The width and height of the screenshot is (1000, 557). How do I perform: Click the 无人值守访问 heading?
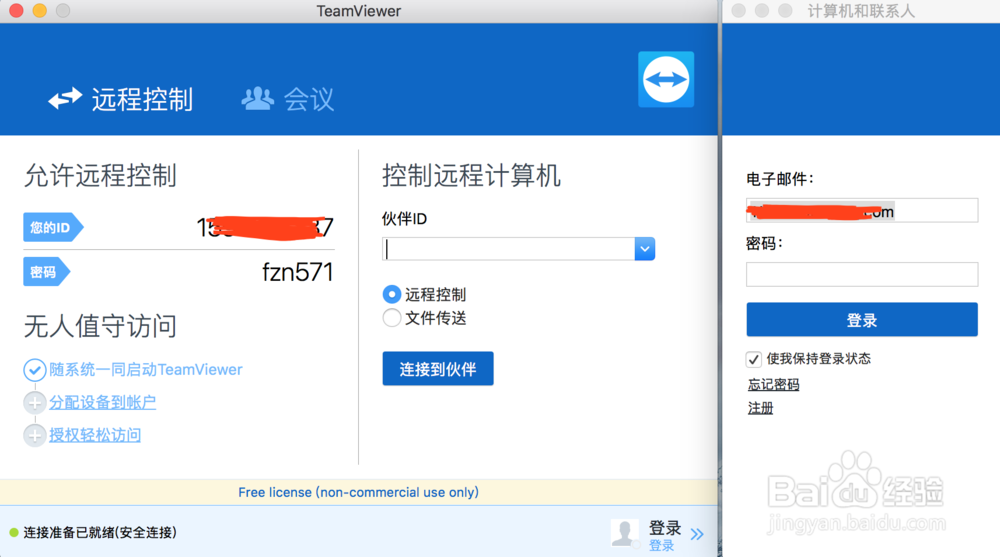[100, 326]
